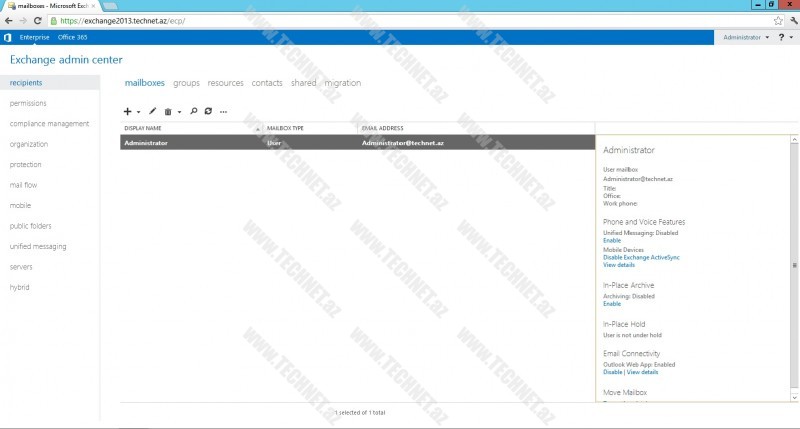Select the mailboxes tab
Viewport: 800px width, 429px height.
point(145,83)
